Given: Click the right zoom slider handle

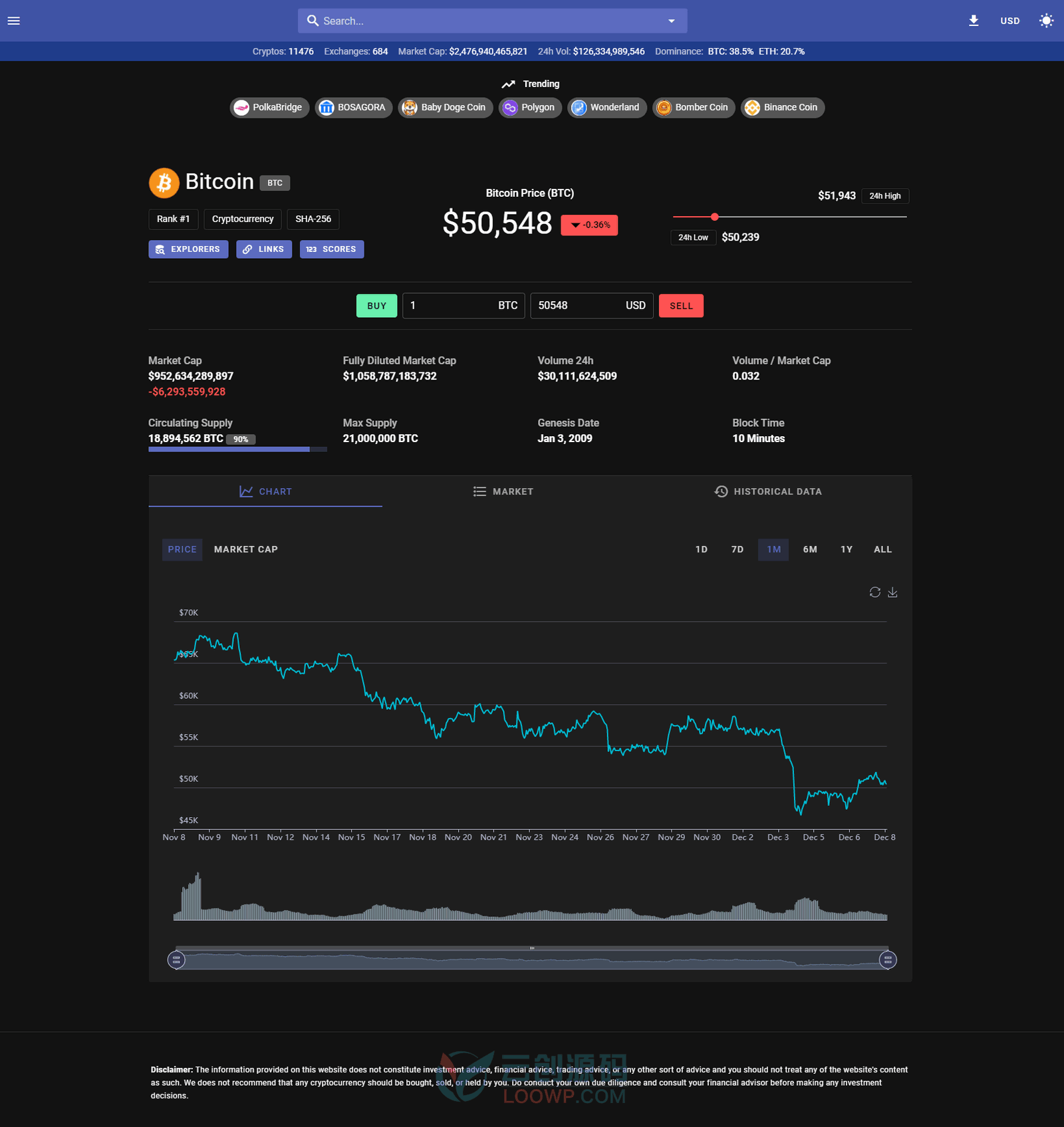Looking at the screenshot, I should 888,959.
